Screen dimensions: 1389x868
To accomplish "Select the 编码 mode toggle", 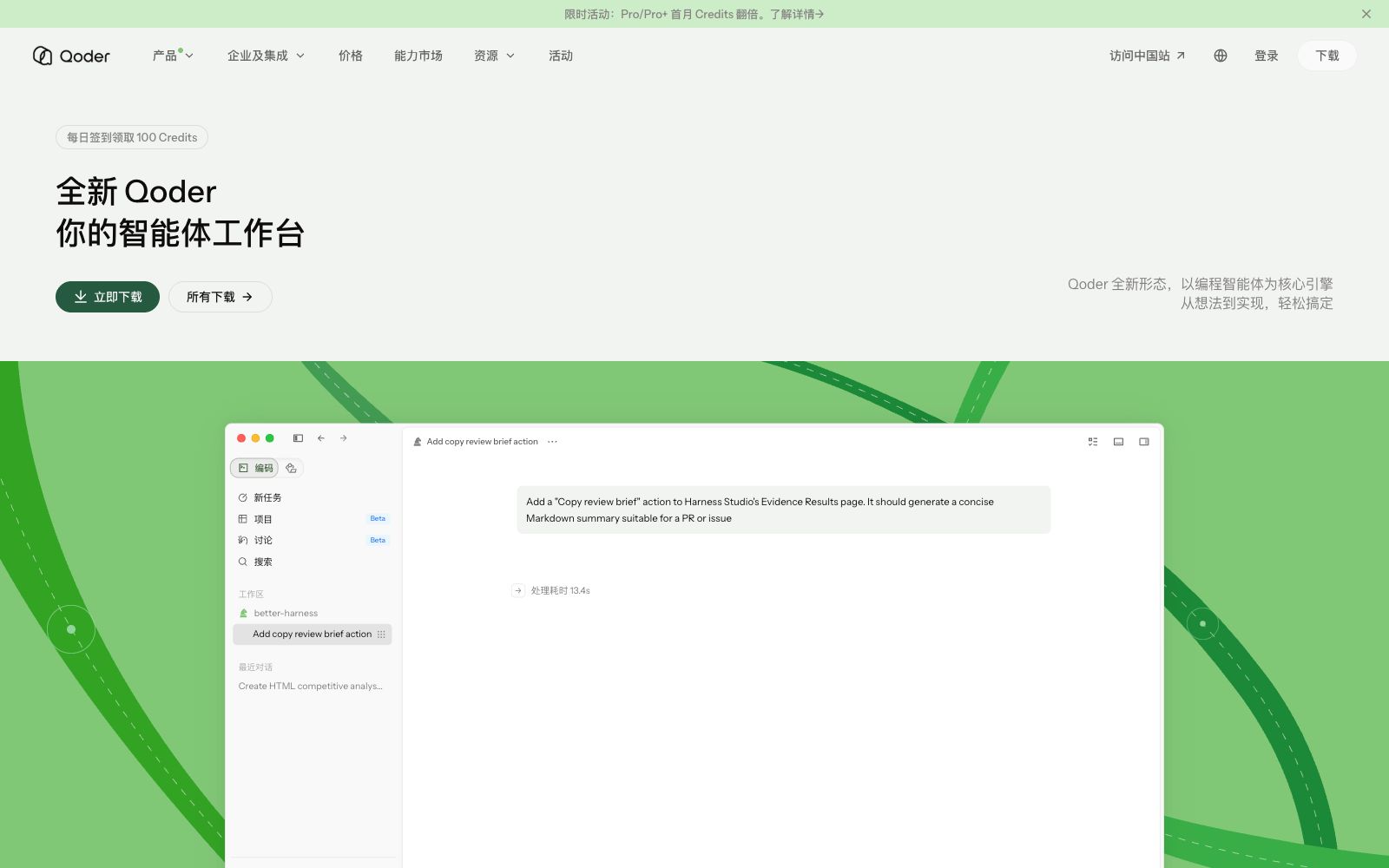I will click(255, 468).
